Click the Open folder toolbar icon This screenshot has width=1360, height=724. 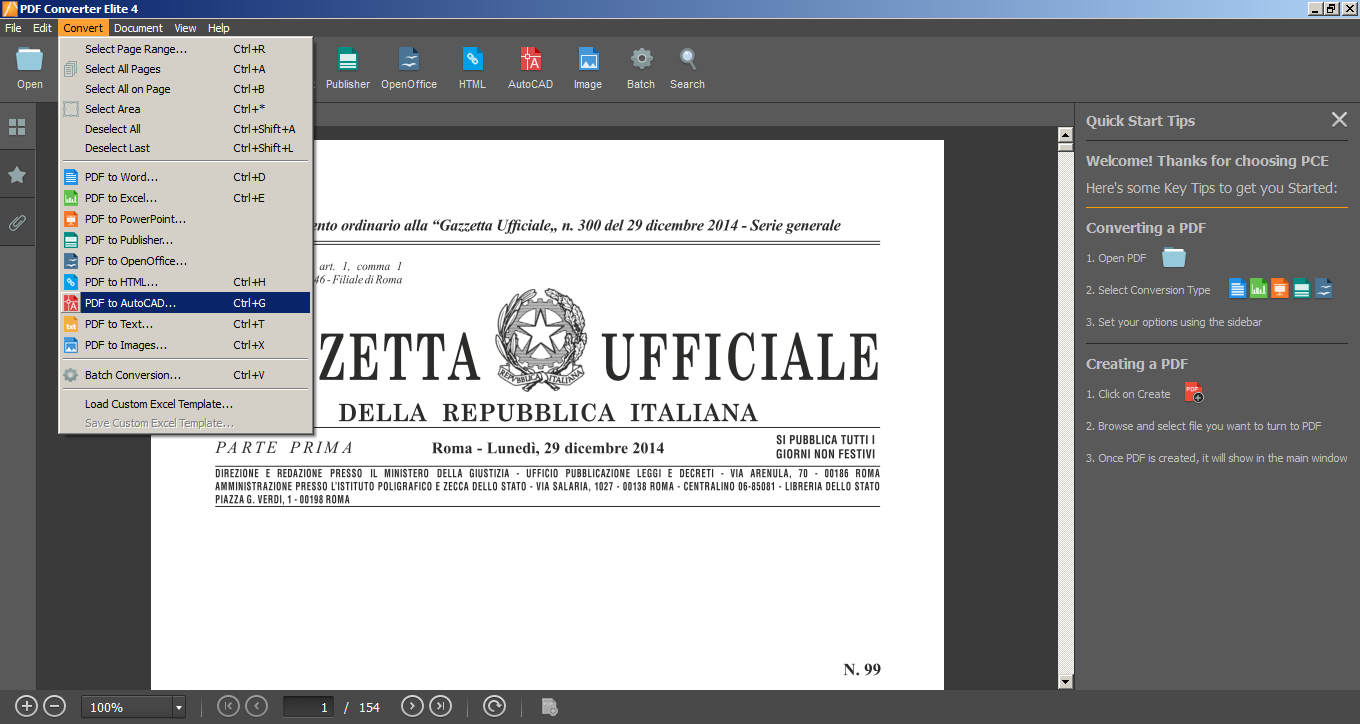30,60
